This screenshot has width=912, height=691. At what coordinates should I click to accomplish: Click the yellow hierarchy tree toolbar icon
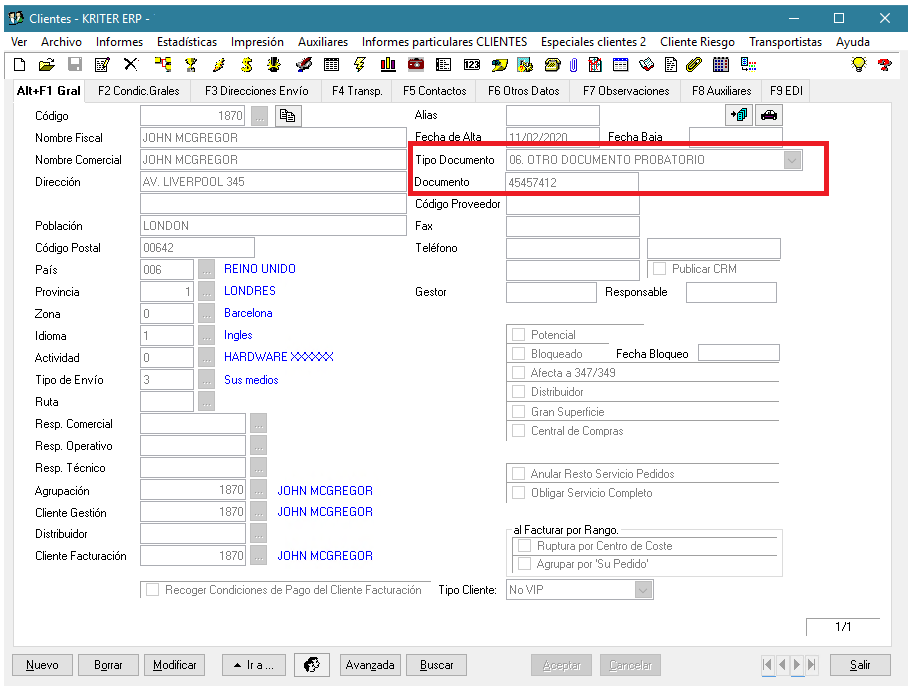pyautogui.click(x=163, y=65)
